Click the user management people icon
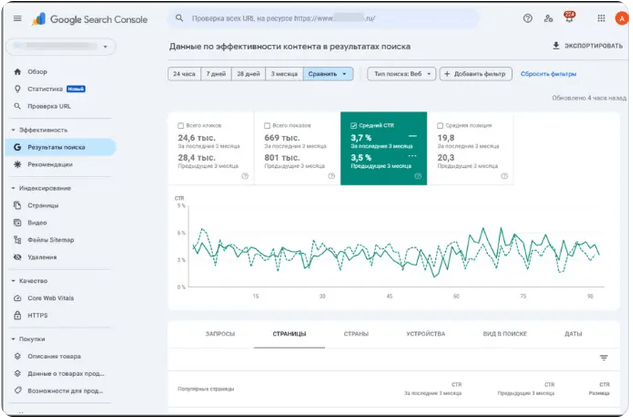633x418 pixels. (x=548, y=18)
